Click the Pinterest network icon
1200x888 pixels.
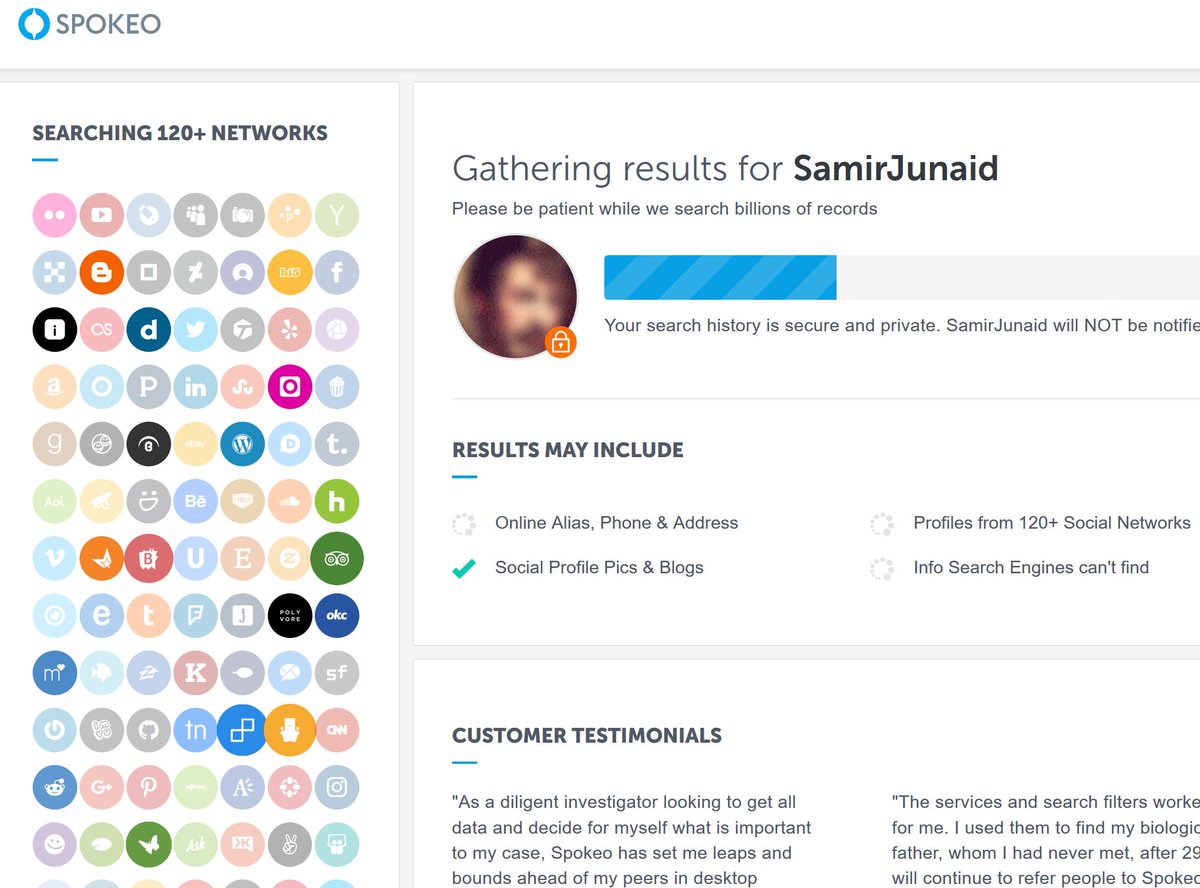[148, 788]
